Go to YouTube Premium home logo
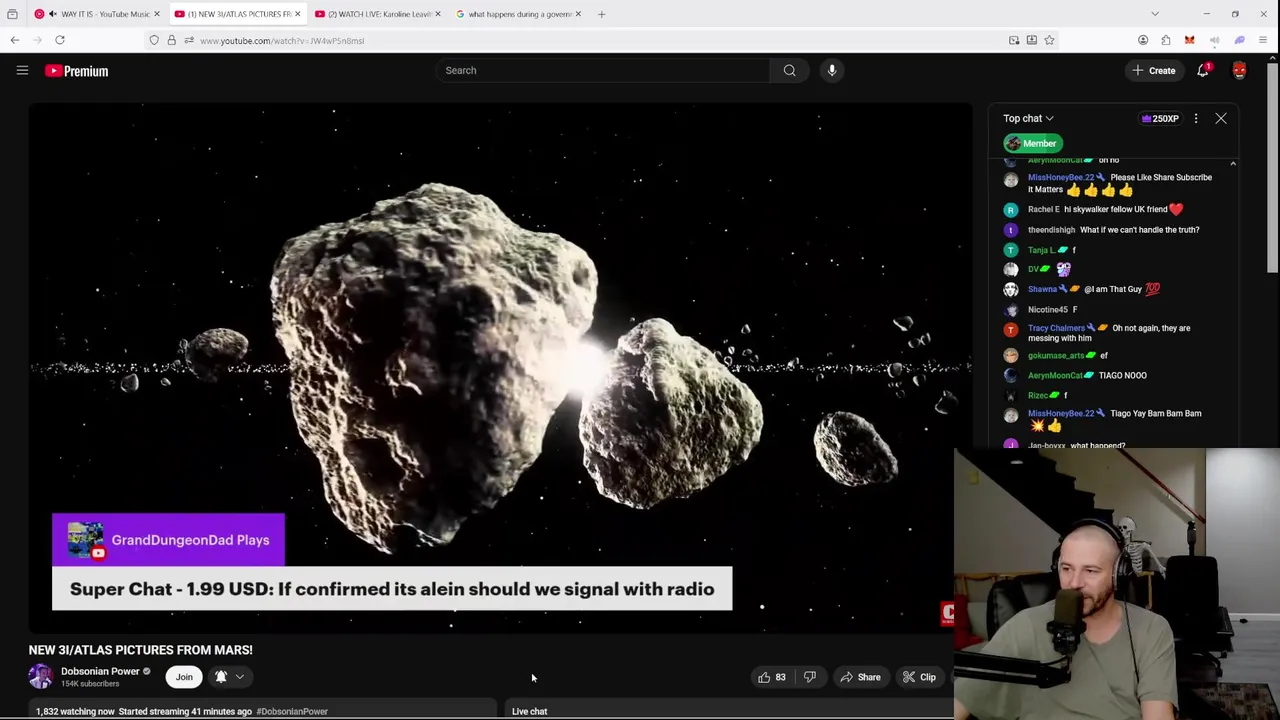 coord(76,71)
